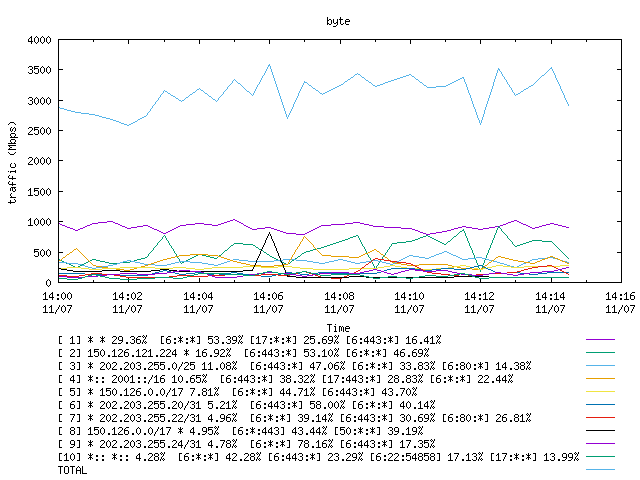Click the x-axis time label "14:12"
The height and width of the screenshot is (480, 640).
coord(480,296)
